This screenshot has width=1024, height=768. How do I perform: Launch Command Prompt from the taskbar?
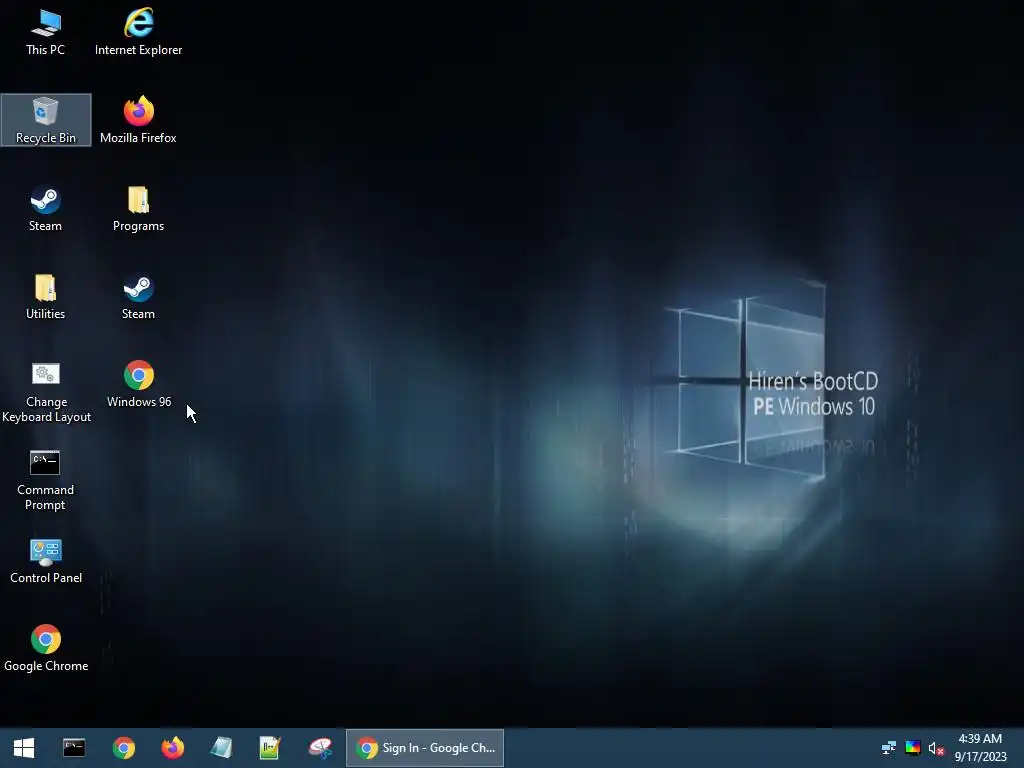pos(74,748)
